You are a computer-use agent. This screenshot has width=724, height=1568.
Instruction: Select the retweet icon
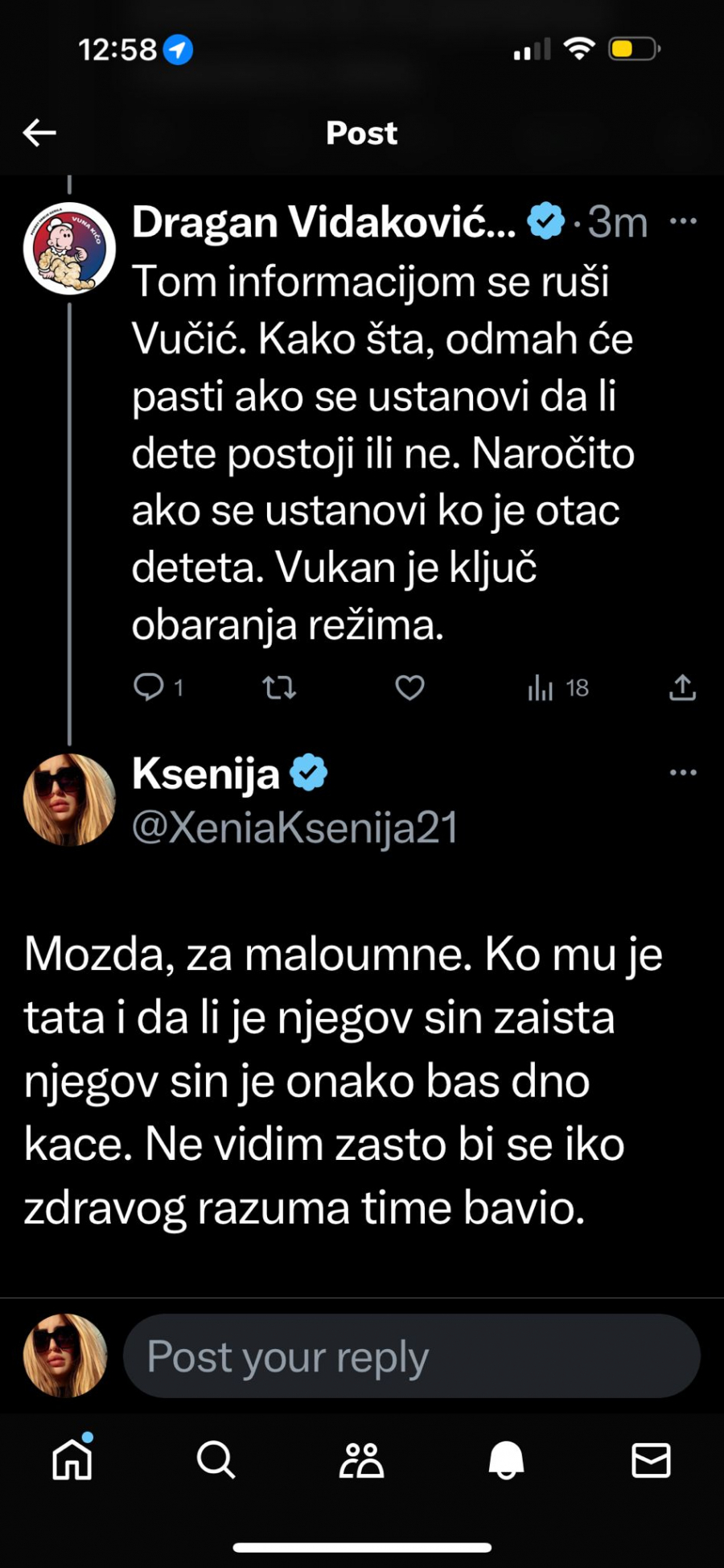(x=278, y=687)
